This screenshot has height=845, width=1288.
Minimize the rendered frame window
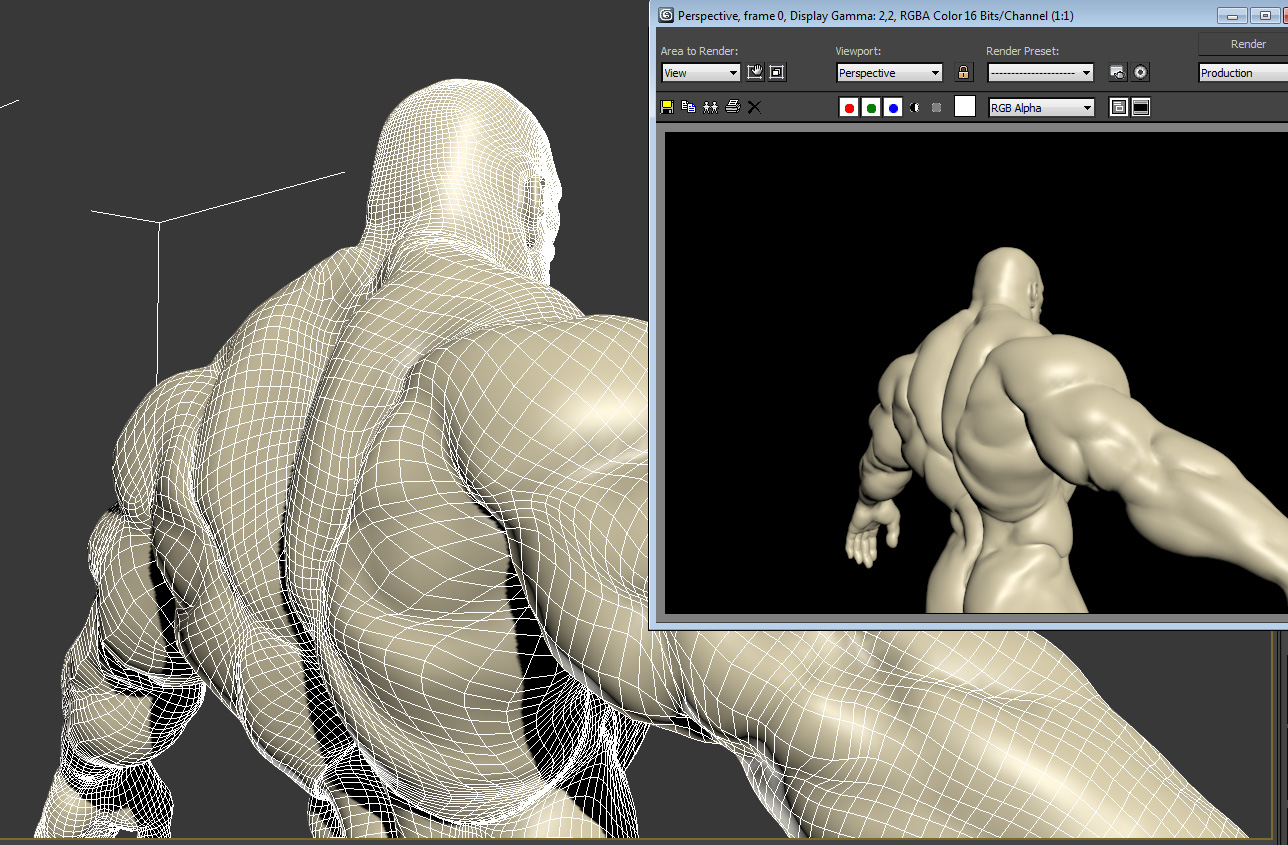(1234, 15)
